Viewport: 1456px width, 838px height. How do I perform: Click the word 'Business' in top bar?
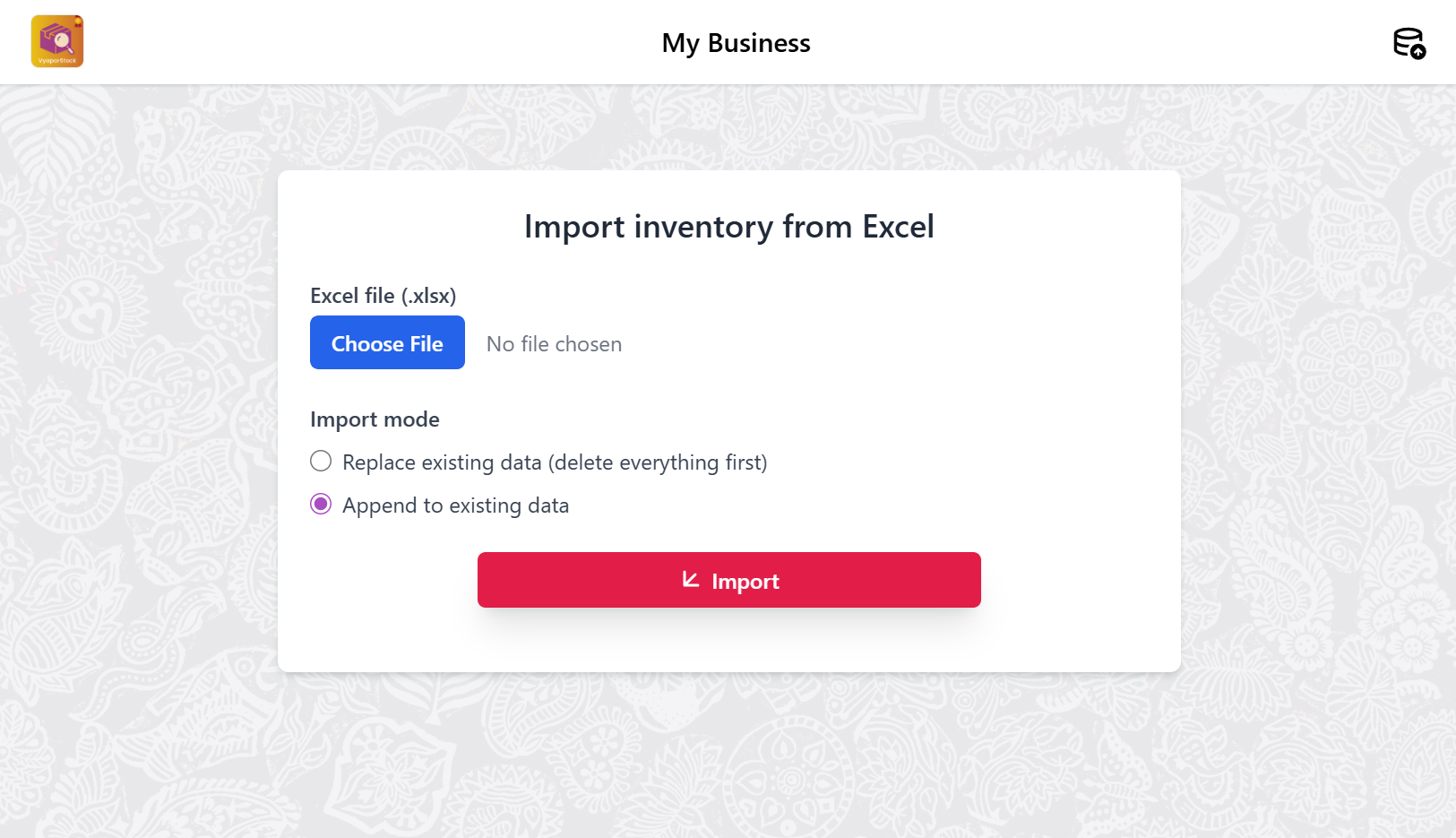(758, 43)
